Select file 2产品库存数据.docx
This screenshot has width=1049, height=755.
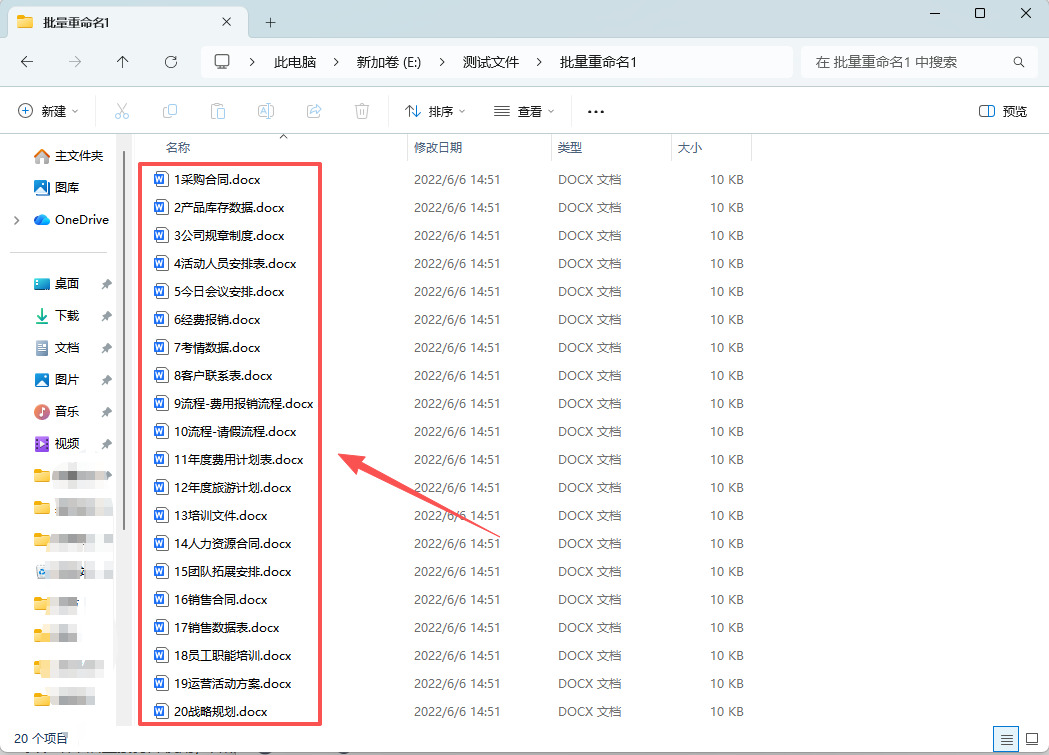click(x=229, y=207)
